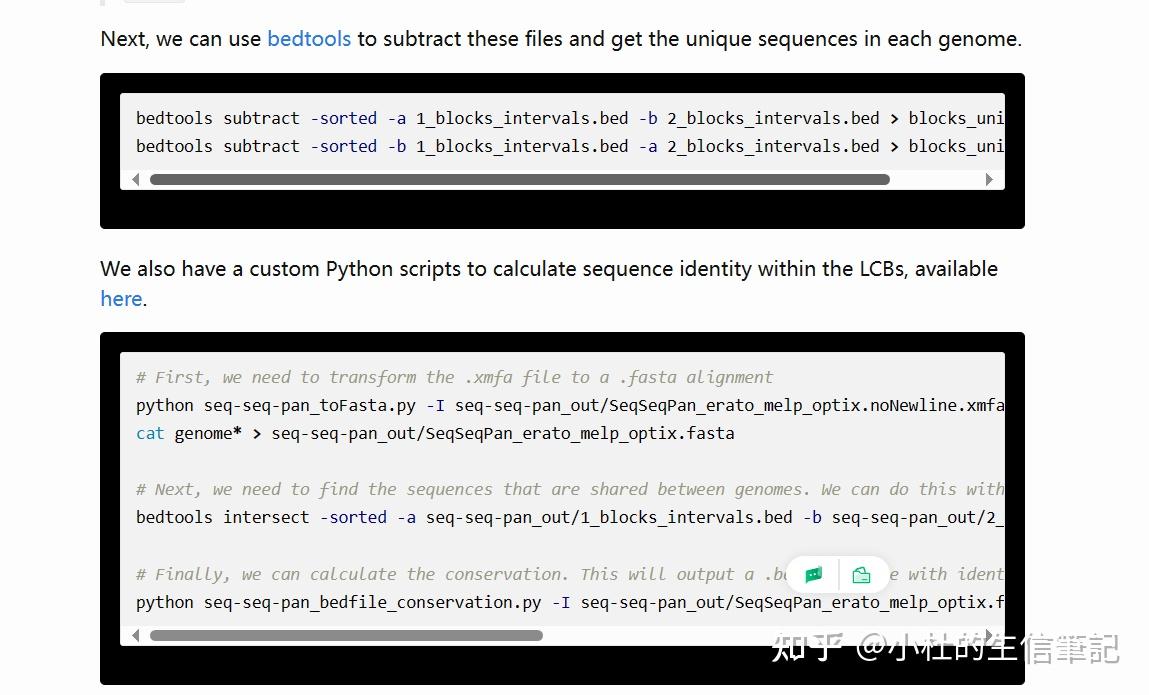This screenshot has width=1149, height=695.
Task: Click empty scrollbar track in Python code block
Action: click(760, 636)
